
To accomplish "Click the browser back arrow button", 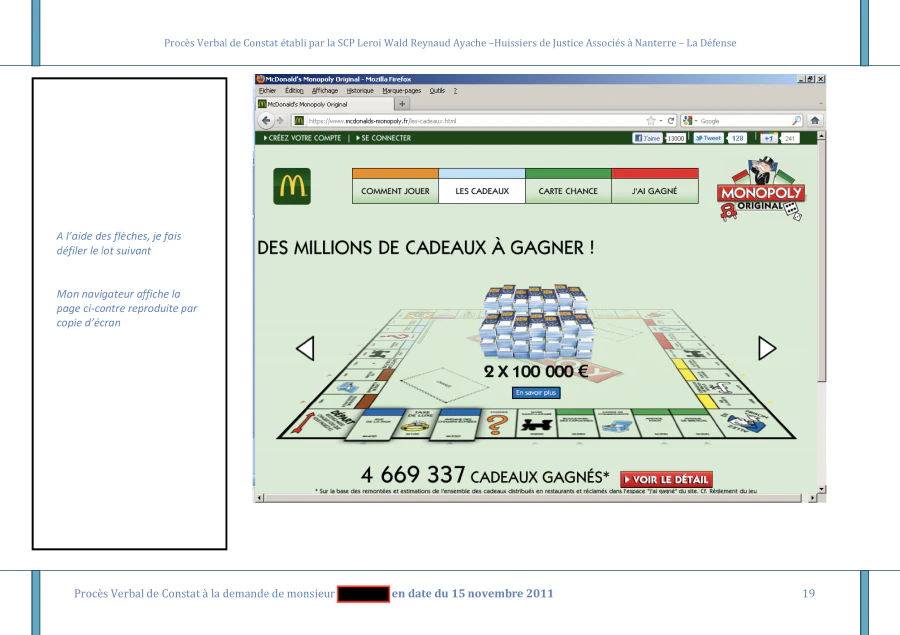I will [266, 121].
